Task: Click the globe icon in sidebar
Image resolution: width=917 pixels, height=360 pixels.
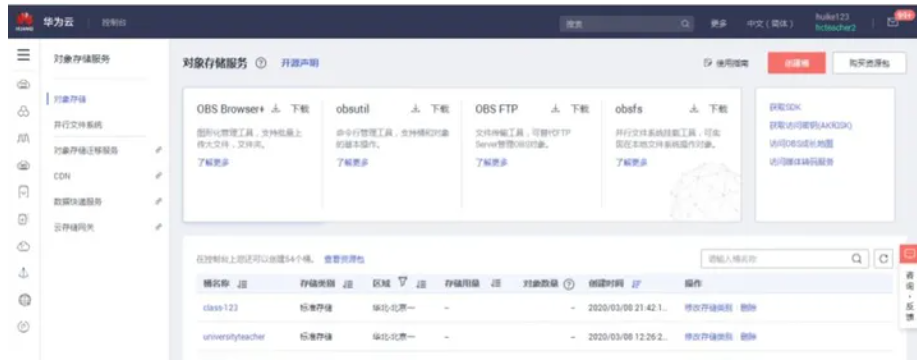Action: (24, 300)
